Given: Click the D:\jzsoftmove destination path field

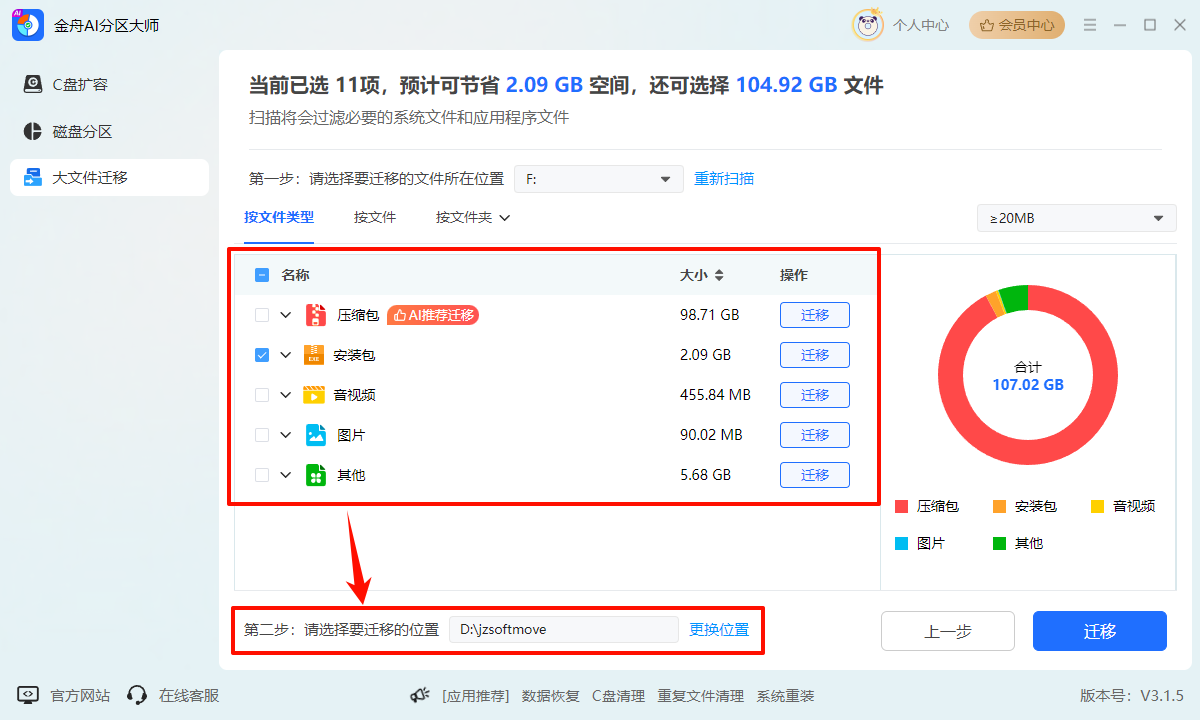Looking at the screenshot, I should click(x=563, y=630).
